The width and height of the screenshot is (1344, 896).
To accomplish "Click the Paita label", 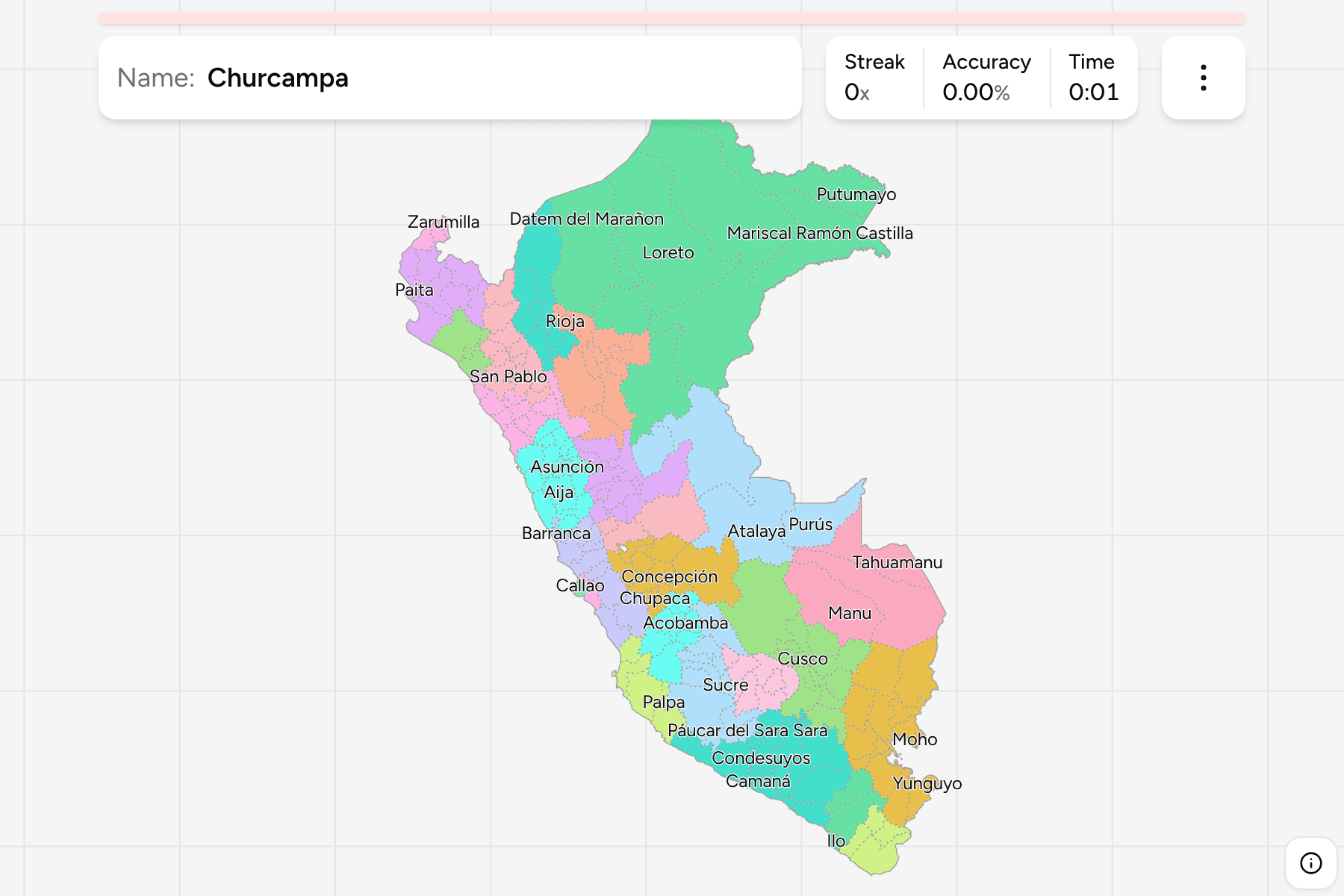I will click(414, 290).
